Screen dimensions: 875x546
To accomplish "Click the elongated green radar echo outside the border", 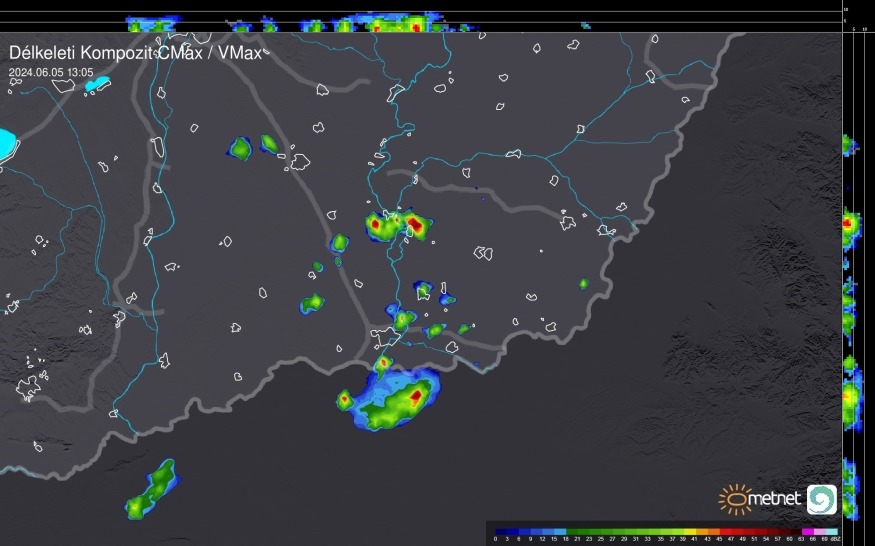I will (x=153, y=490).
